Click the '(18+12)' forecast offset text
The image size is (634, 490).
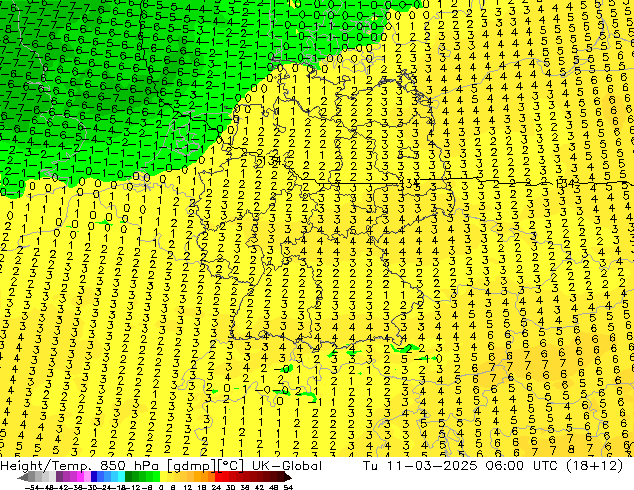tap(594, 466)
